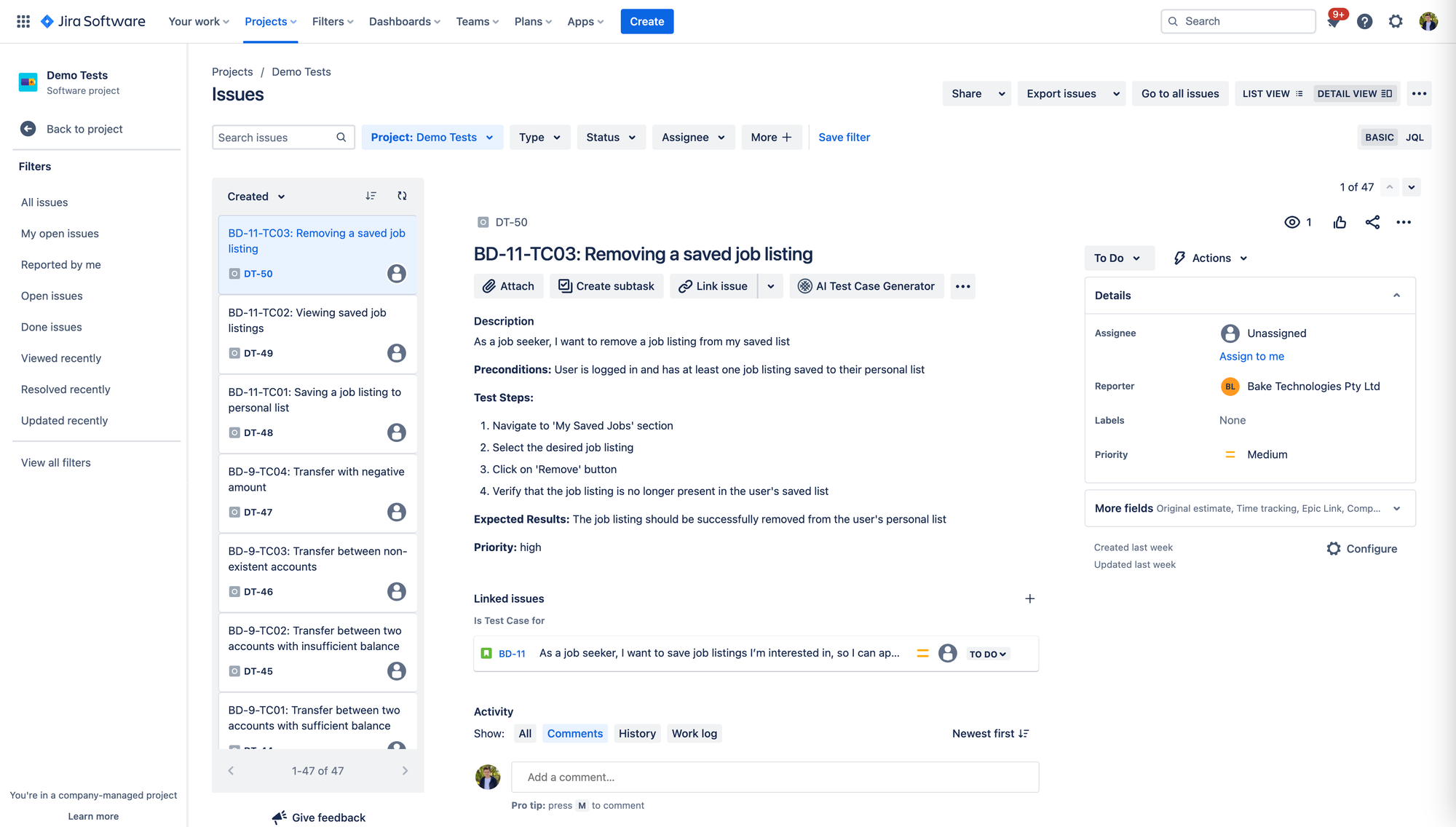Open the To Do status dropdown

[1117, 258]
